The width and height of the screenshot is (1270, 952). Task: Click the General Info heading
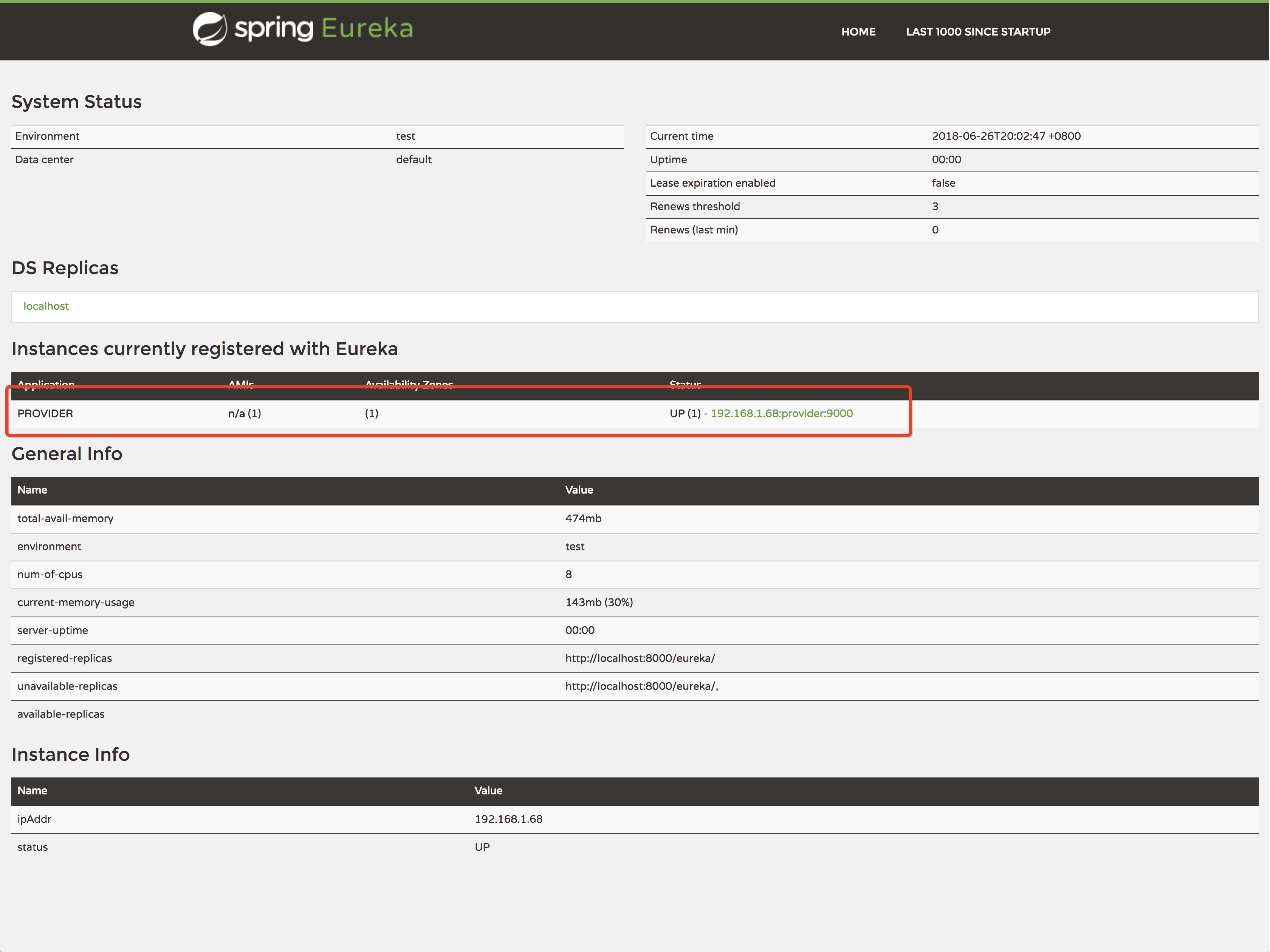(x=67, y=454)
